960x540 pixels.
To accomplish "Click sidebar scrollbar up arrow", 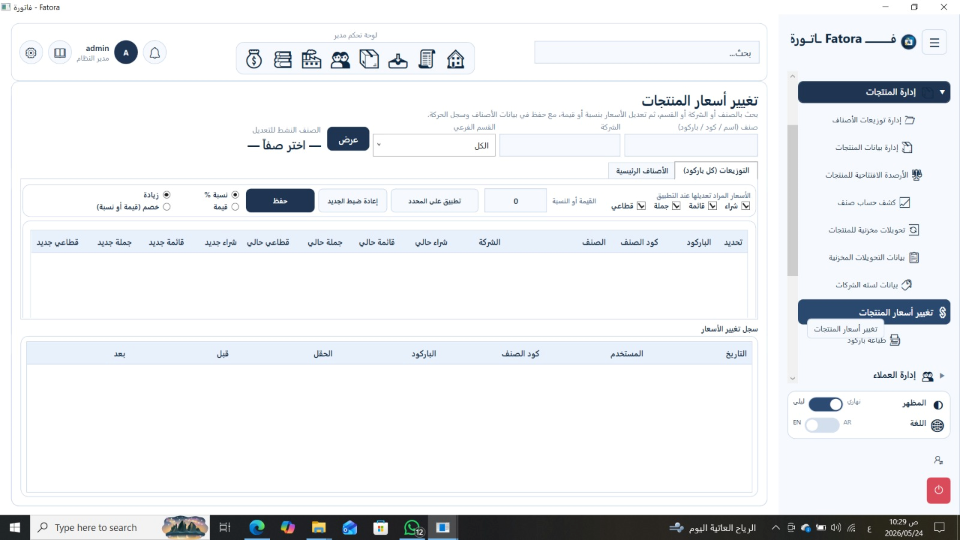I will pos(792,77).
